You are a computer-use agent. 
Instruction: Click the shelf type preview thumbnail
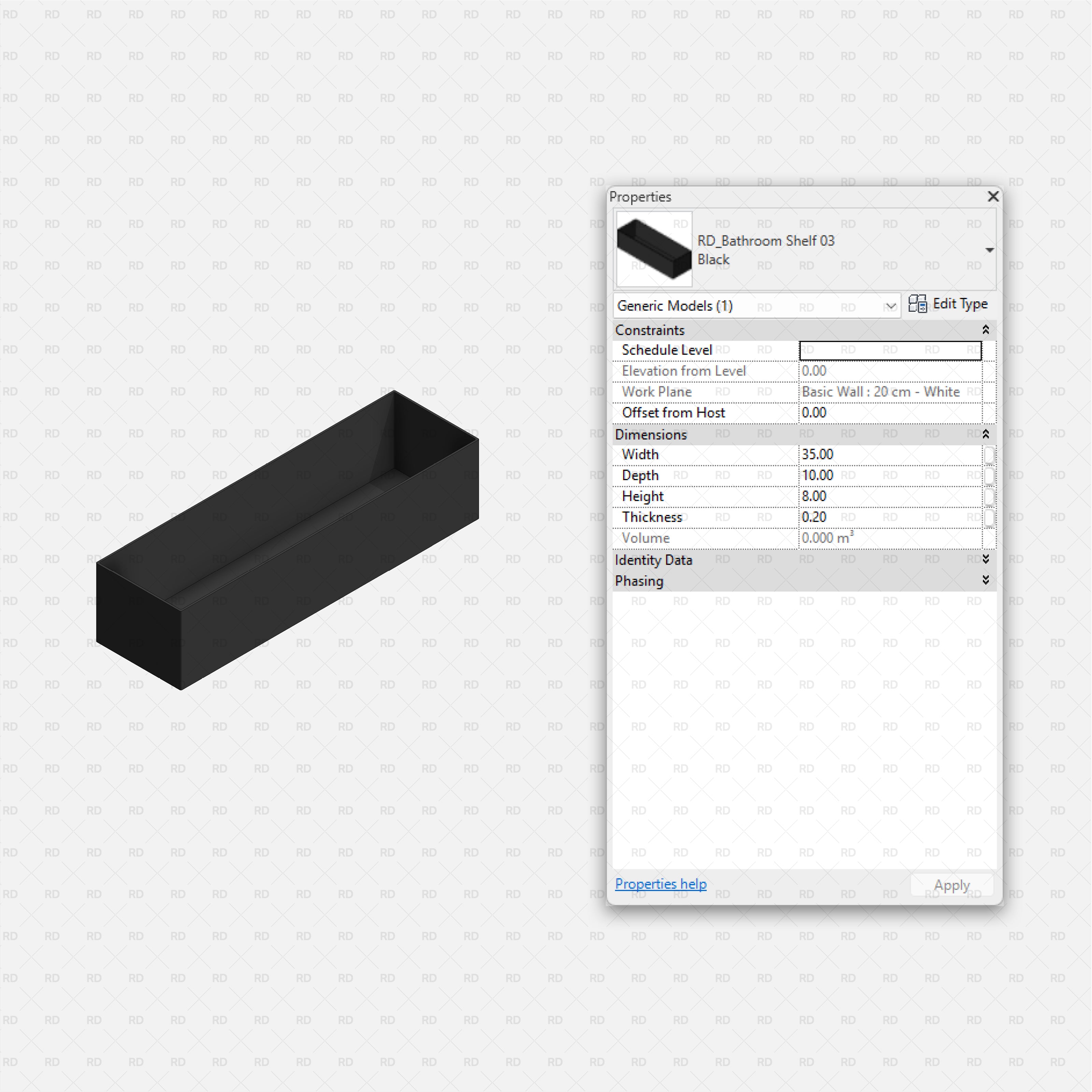654,249
